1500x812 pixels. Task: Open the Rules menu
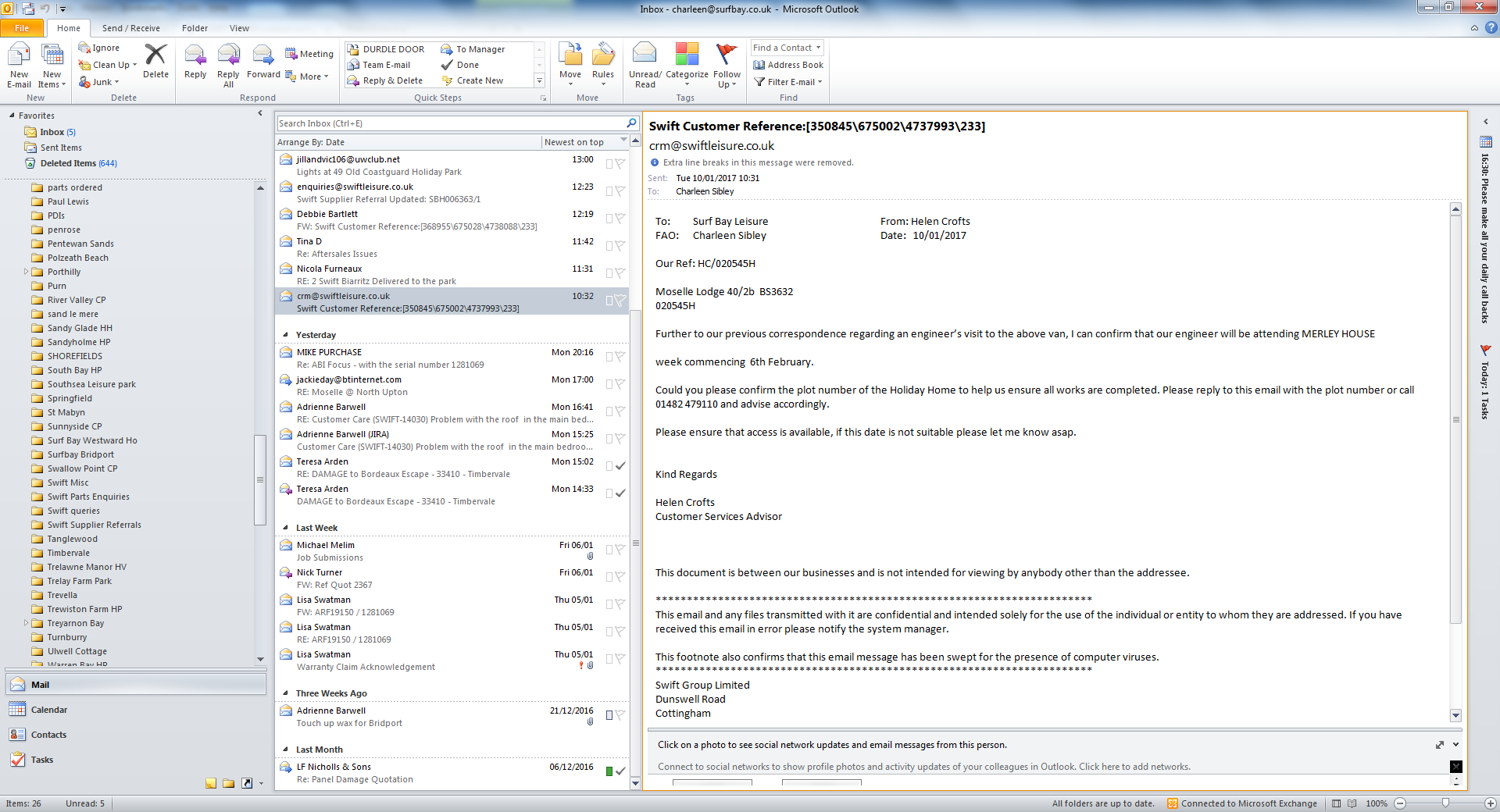tap(603, 66)
